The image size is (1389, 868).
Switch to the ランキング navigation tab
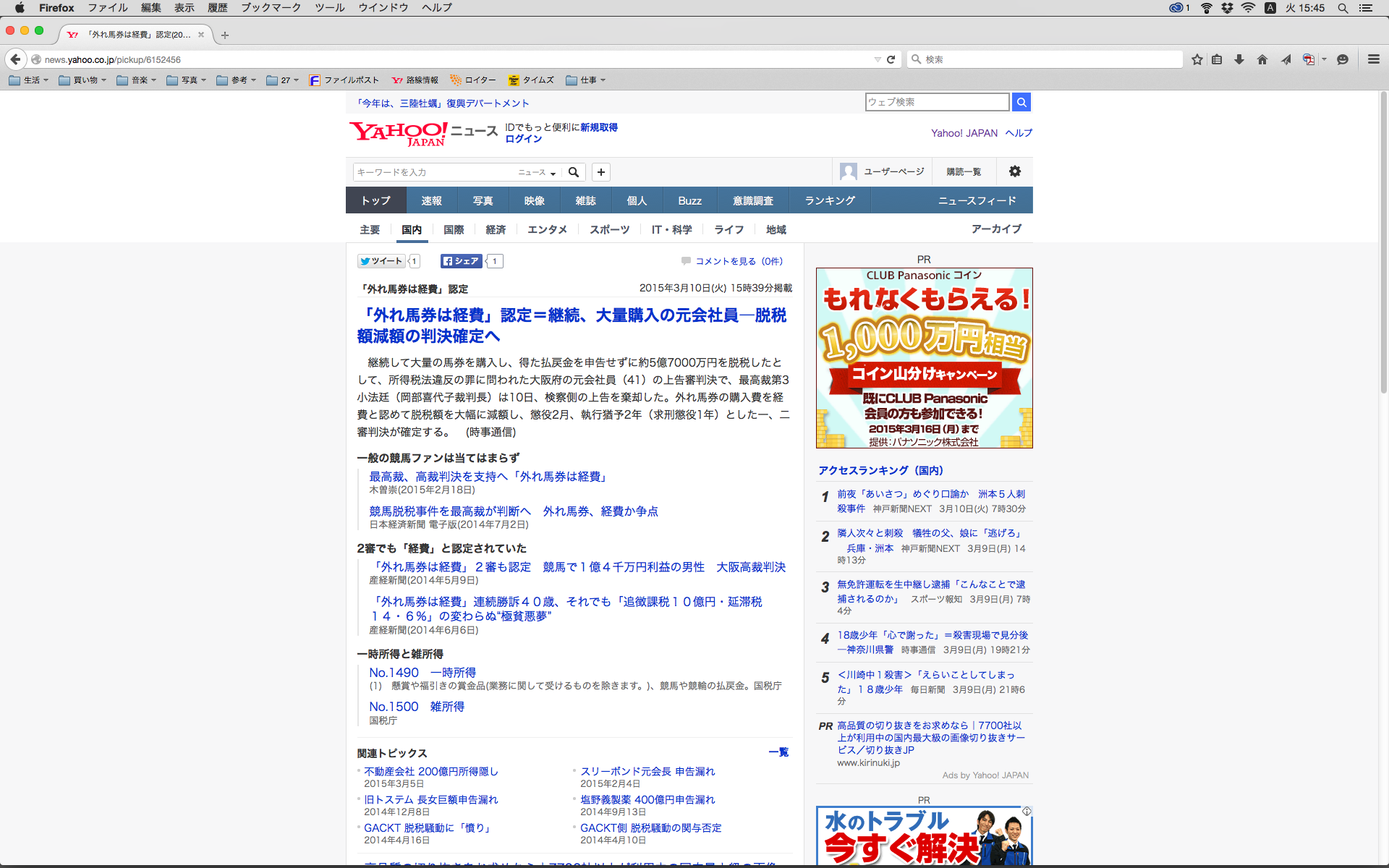point(830,200)
